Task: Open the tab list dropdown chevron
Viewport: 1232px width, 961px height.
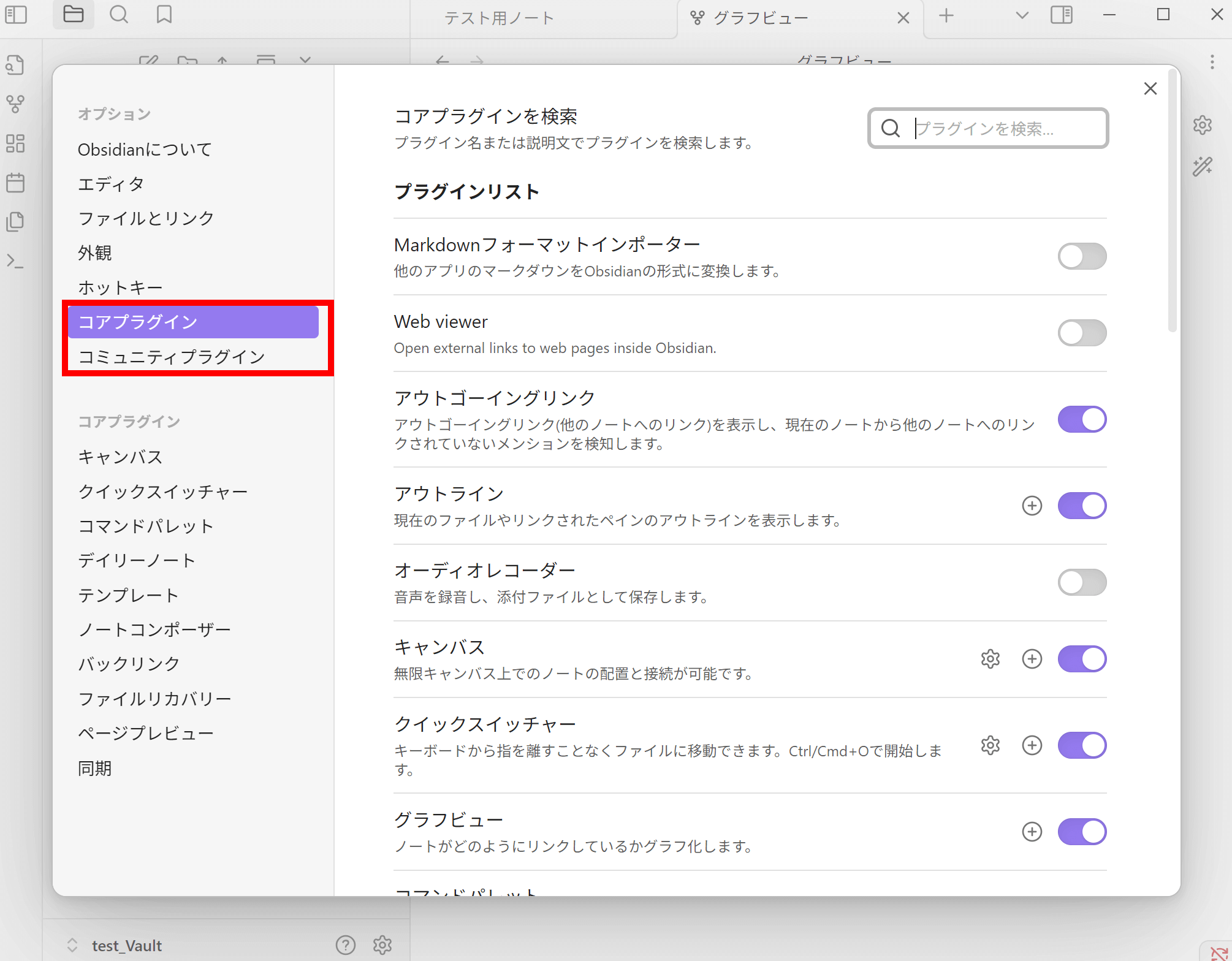Action: pyautogui.click(x=1022, y=15)
